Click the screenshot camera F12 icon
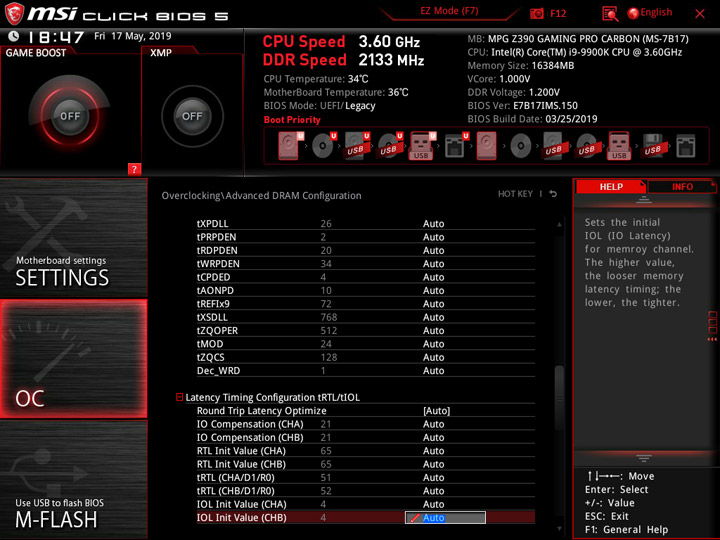The image size is (720, 540). point(536,13)
